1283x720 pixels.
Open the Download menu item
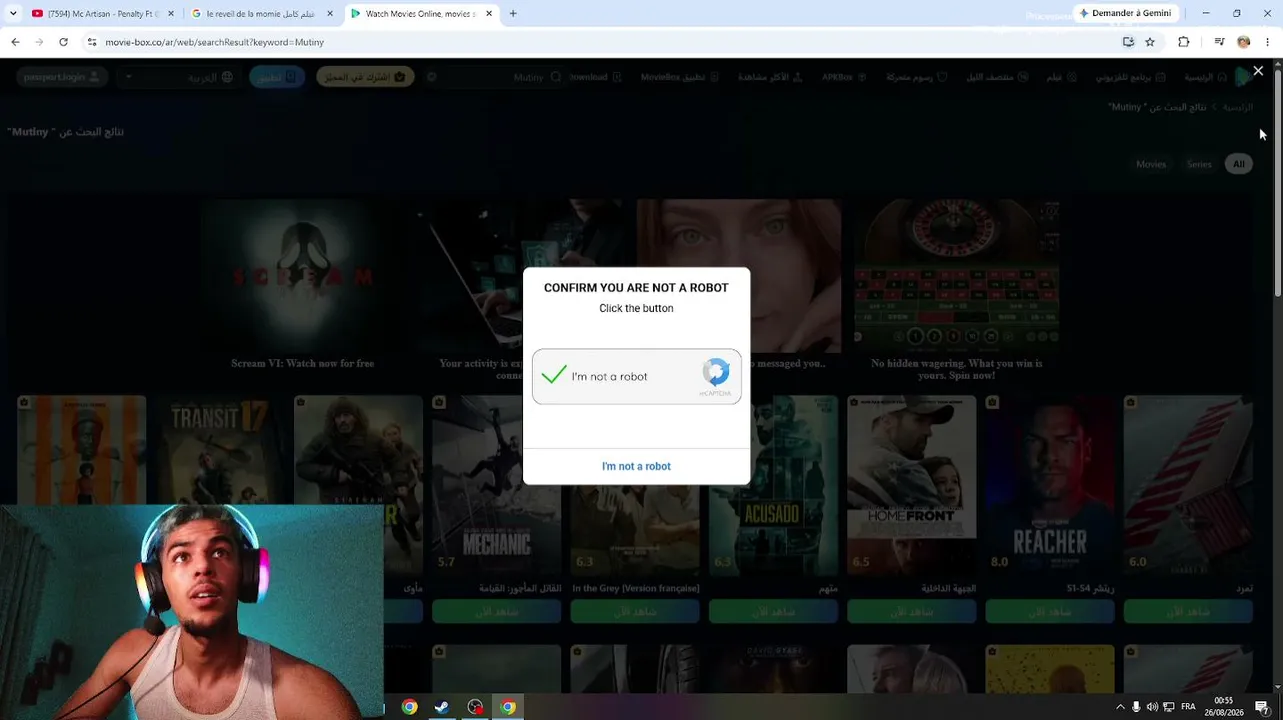(595, 77)
